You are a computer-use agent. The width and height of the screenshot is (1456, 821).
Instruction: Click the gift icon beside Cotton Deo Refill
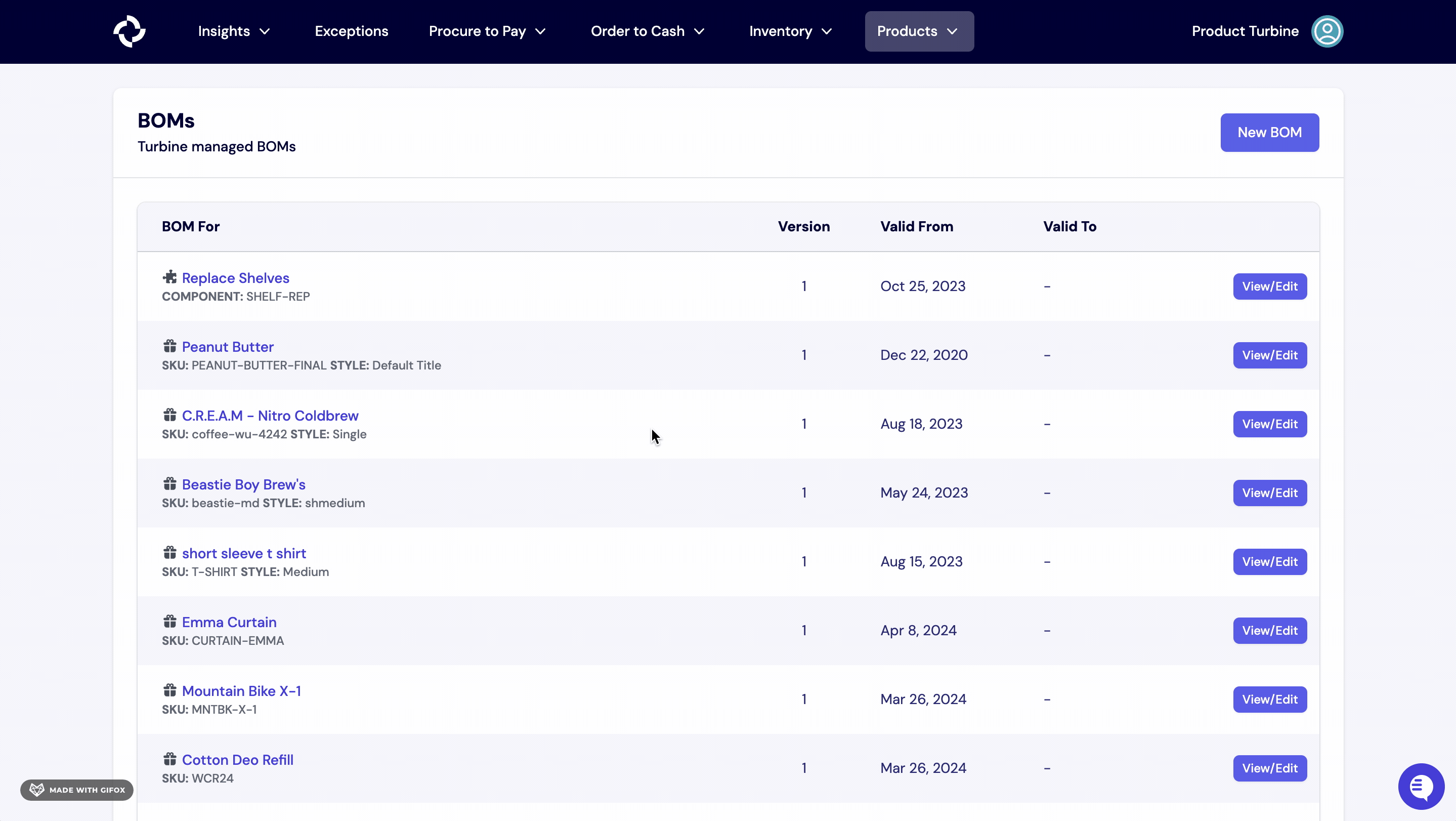pyautogui.click(x=170, y=759)
